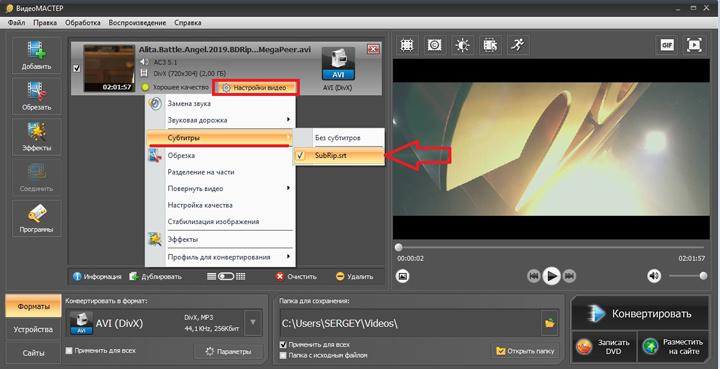Screen dimensions: 720x369
Task: Click the AVI format camcorder icon
Action: coord(338,64)
